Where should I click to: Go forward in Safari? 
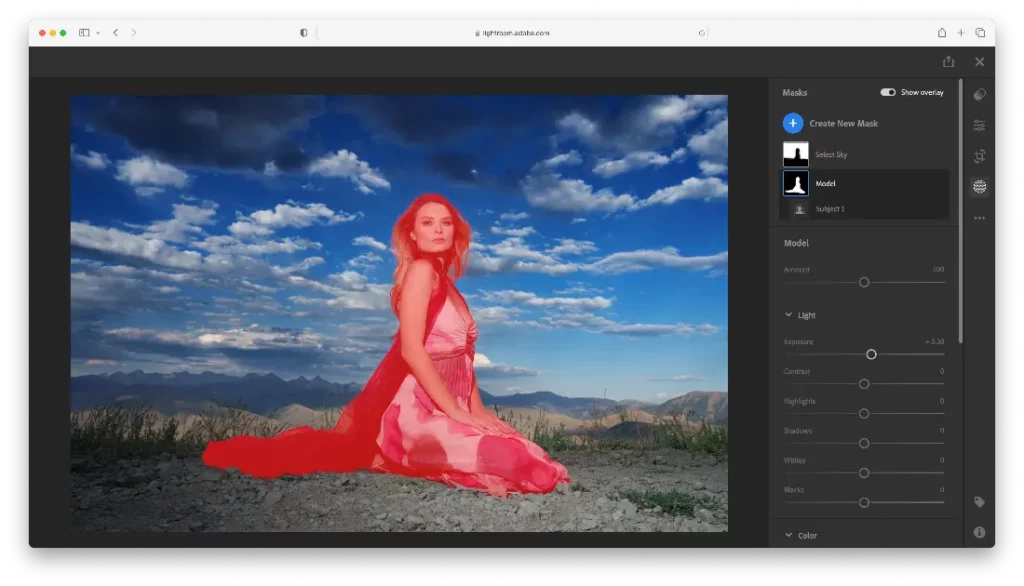(134, 33)
